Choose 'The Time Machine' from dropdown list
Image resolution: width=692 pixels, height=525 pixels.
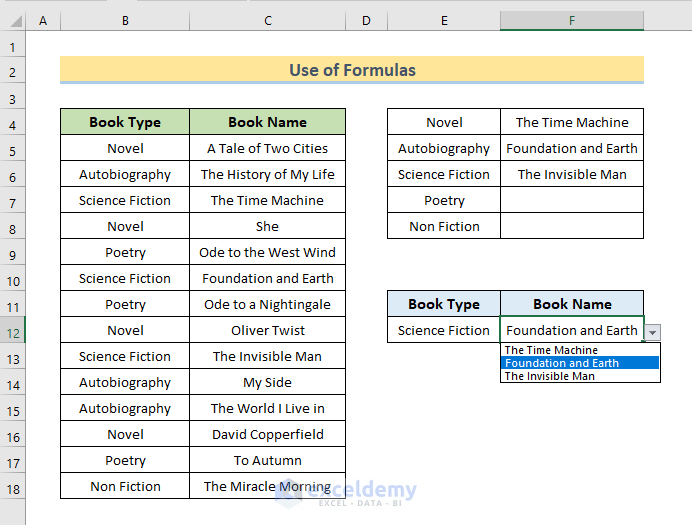[x=580, y=350]
